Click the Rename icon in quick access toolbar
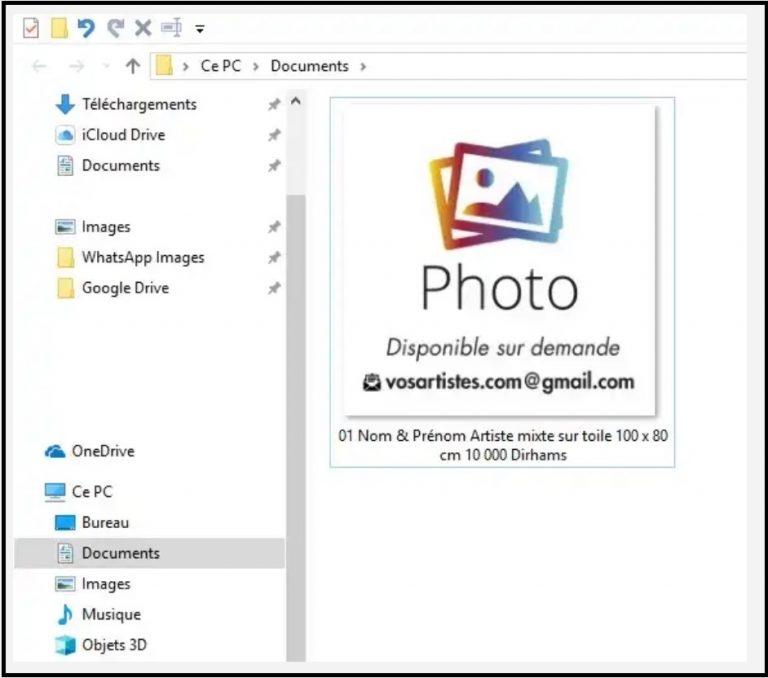The height and width of the screenshot is (678, 768). point(171,28)
